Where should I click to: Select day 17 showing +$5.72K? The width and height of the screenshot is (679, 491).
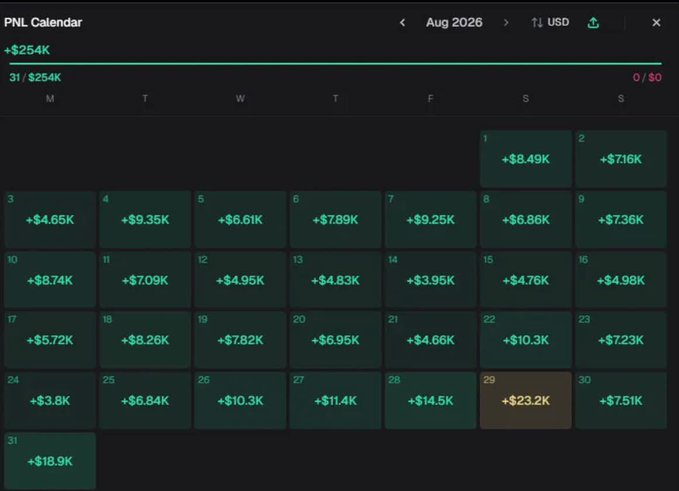[x=50, y=340]
